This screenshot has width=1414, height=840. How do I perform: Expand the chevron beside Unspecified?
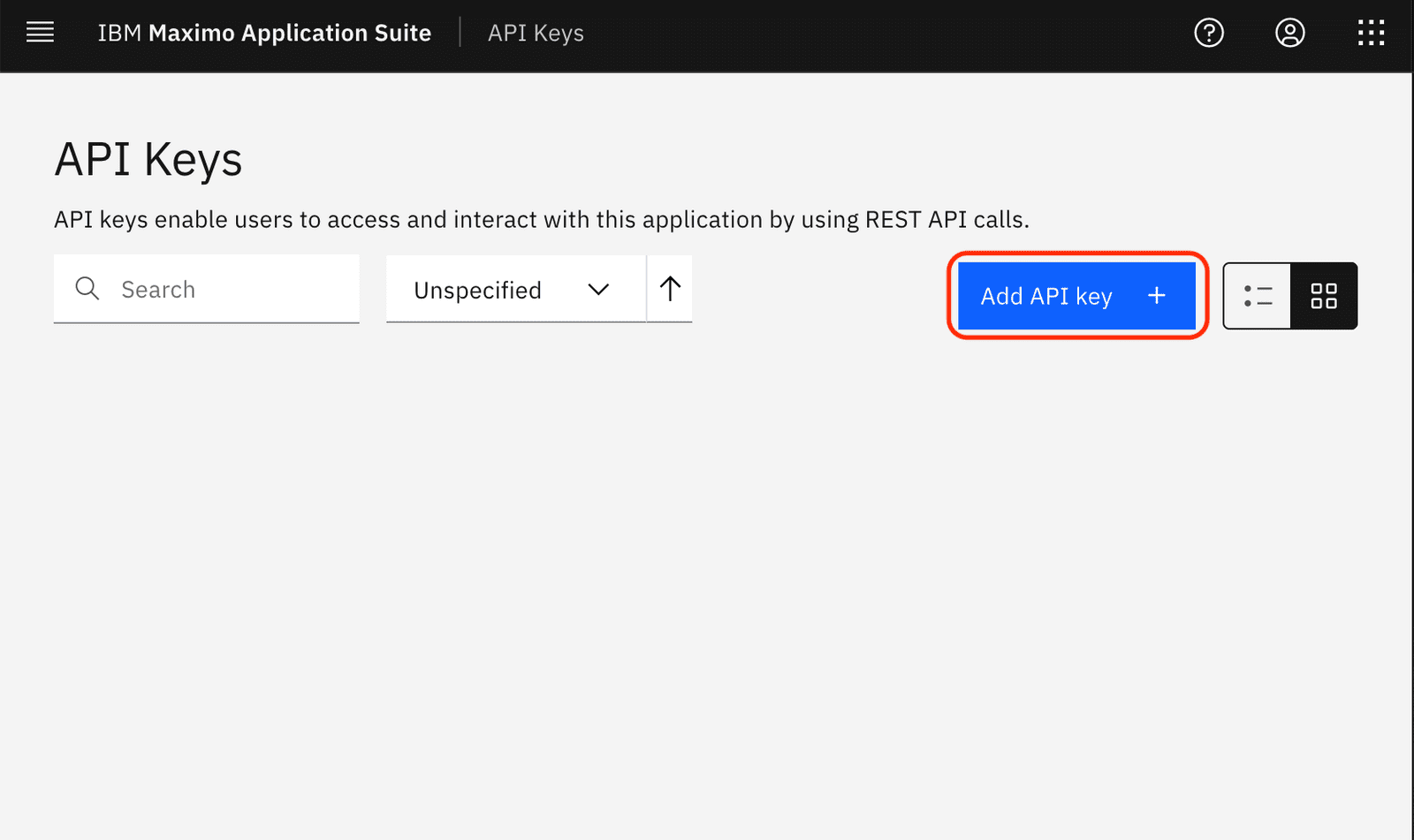pyautogui.click(x=598, y=289)
